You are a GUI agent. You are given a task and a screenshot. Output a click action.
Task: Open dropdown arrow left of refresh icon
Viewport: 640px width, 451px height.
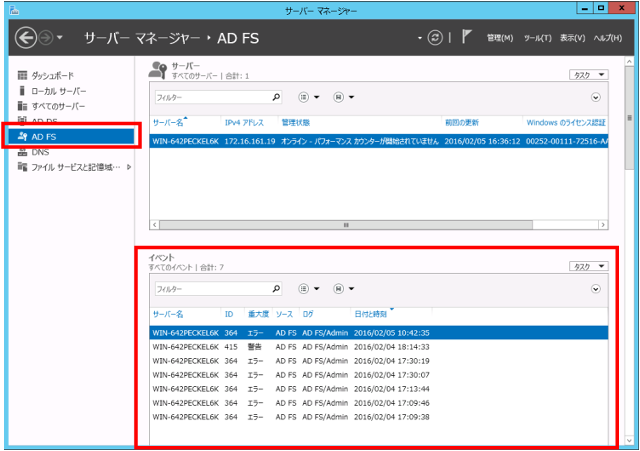click(420, 38)
